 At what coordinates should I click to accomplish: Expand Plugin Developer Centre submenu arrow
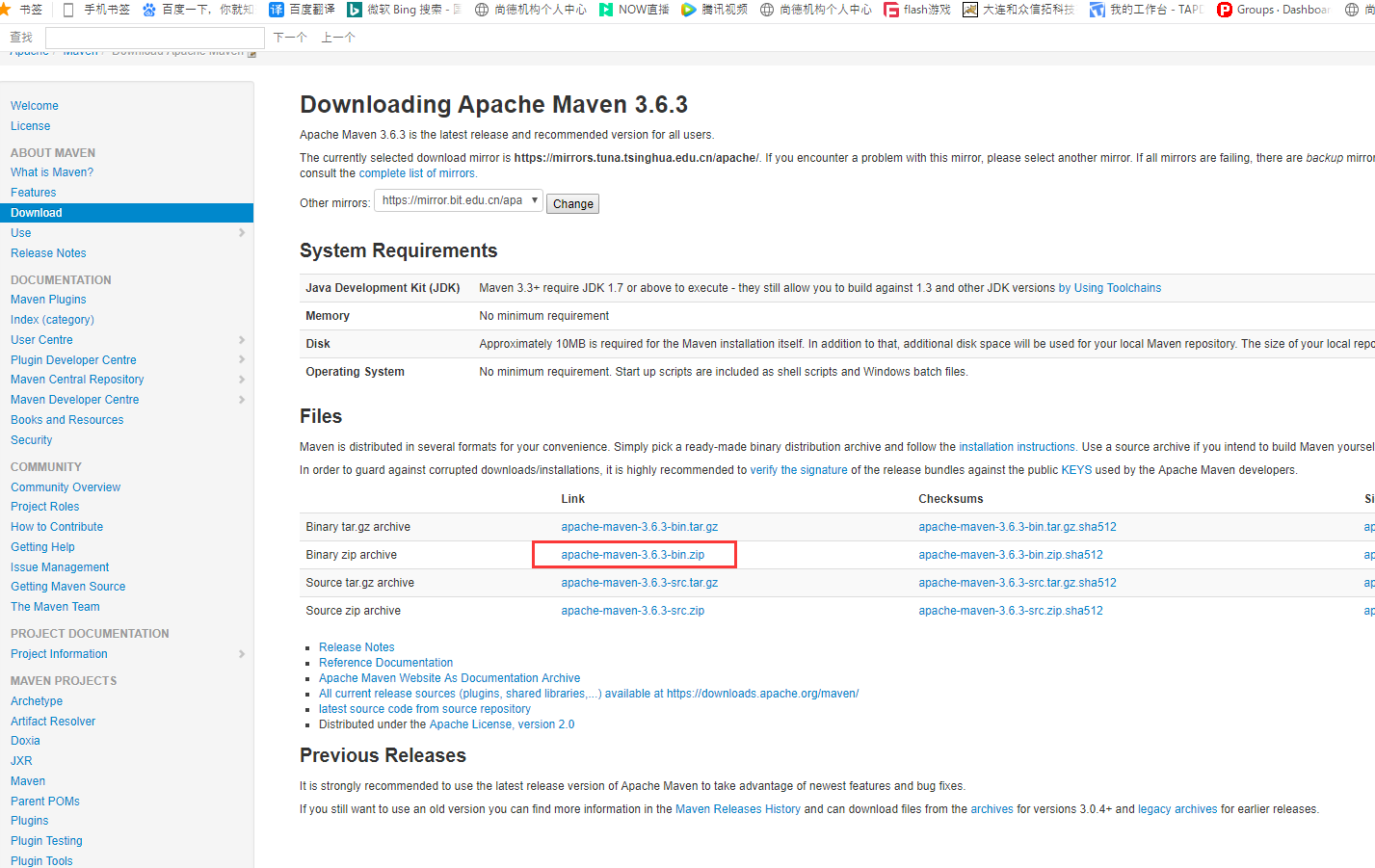(x=242, y=360)
